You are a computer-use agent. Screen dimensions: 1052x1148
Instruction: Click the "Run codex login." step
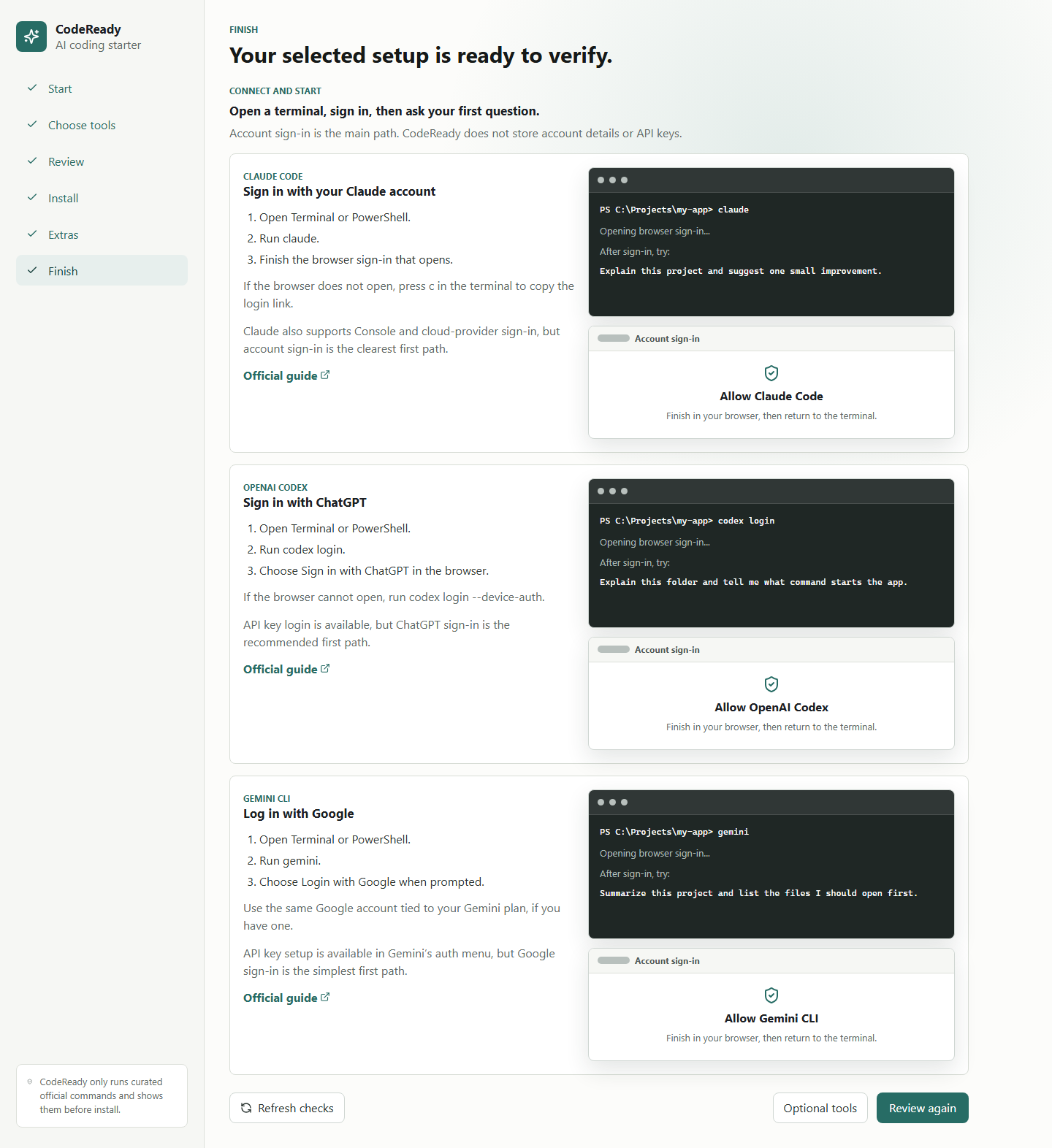pos(302,550)
